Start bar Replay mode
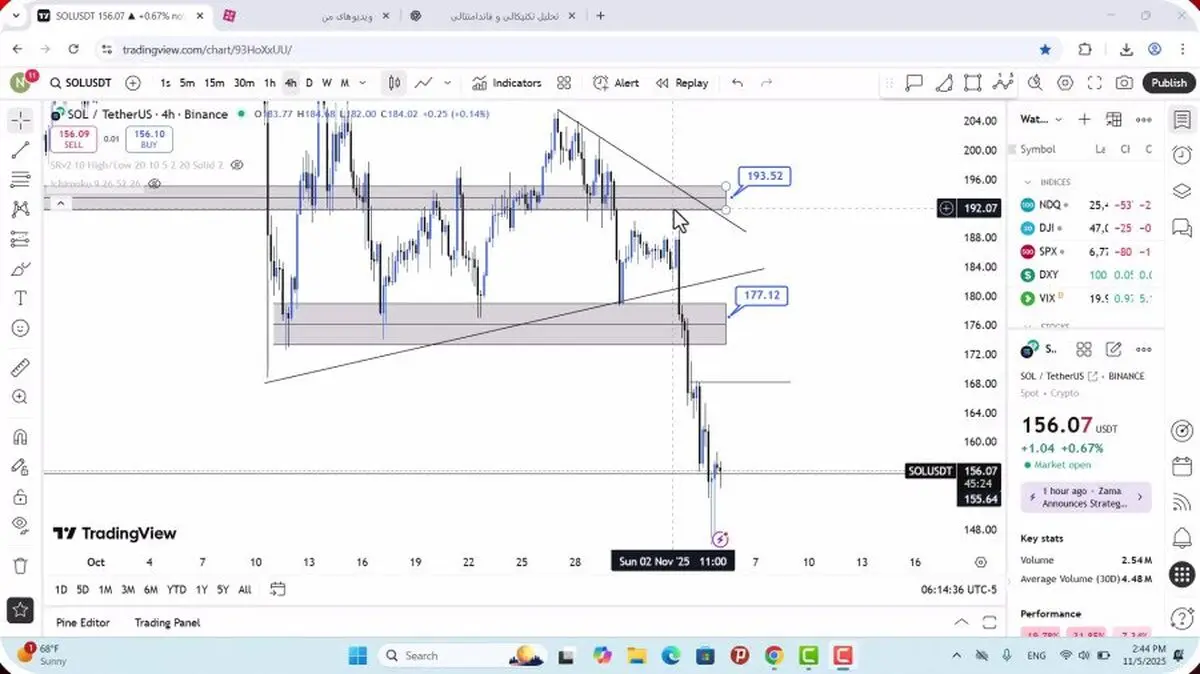 pos(682,83)
